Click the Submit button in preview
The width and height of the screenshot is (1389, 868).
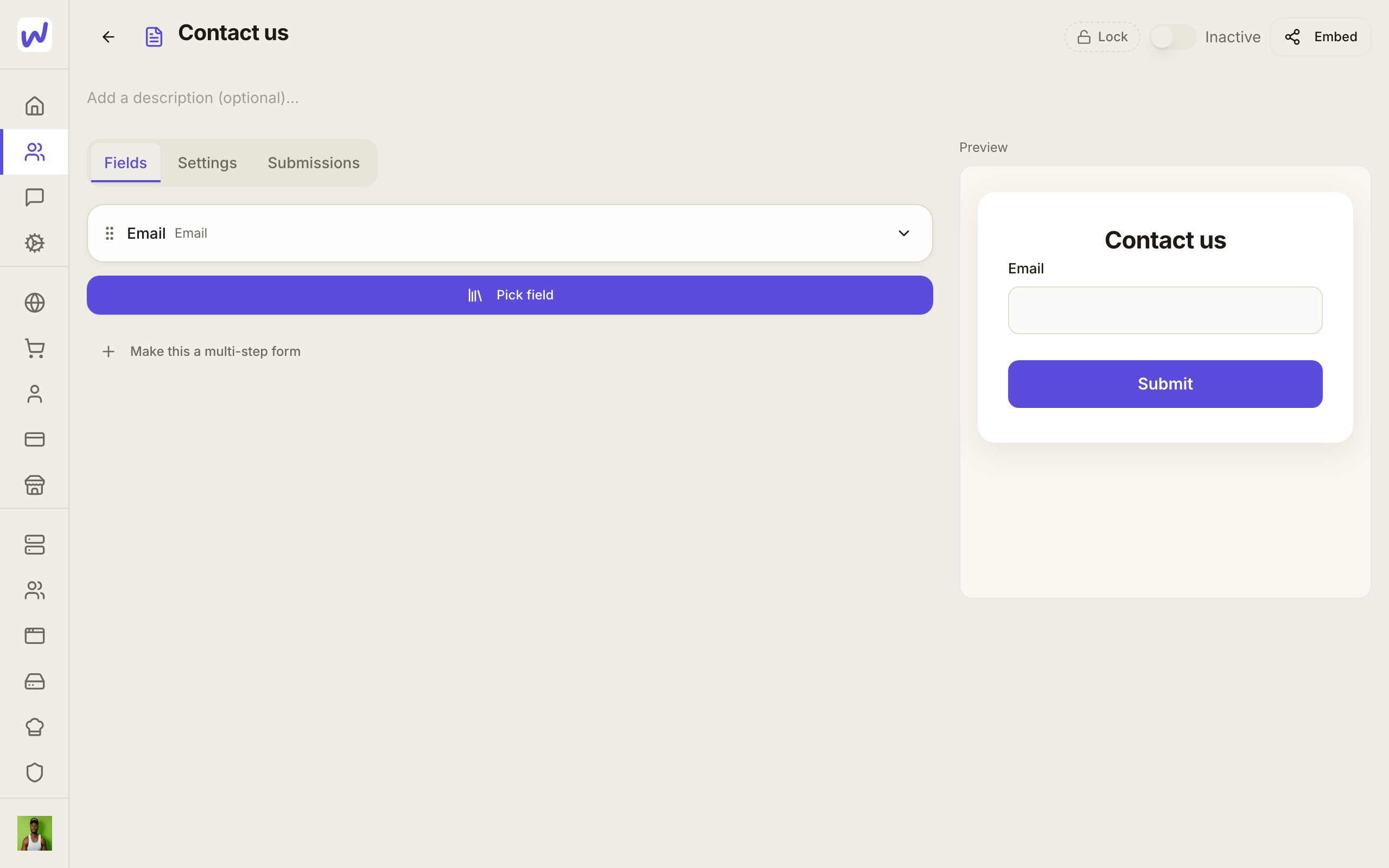tap(1165, 384)
